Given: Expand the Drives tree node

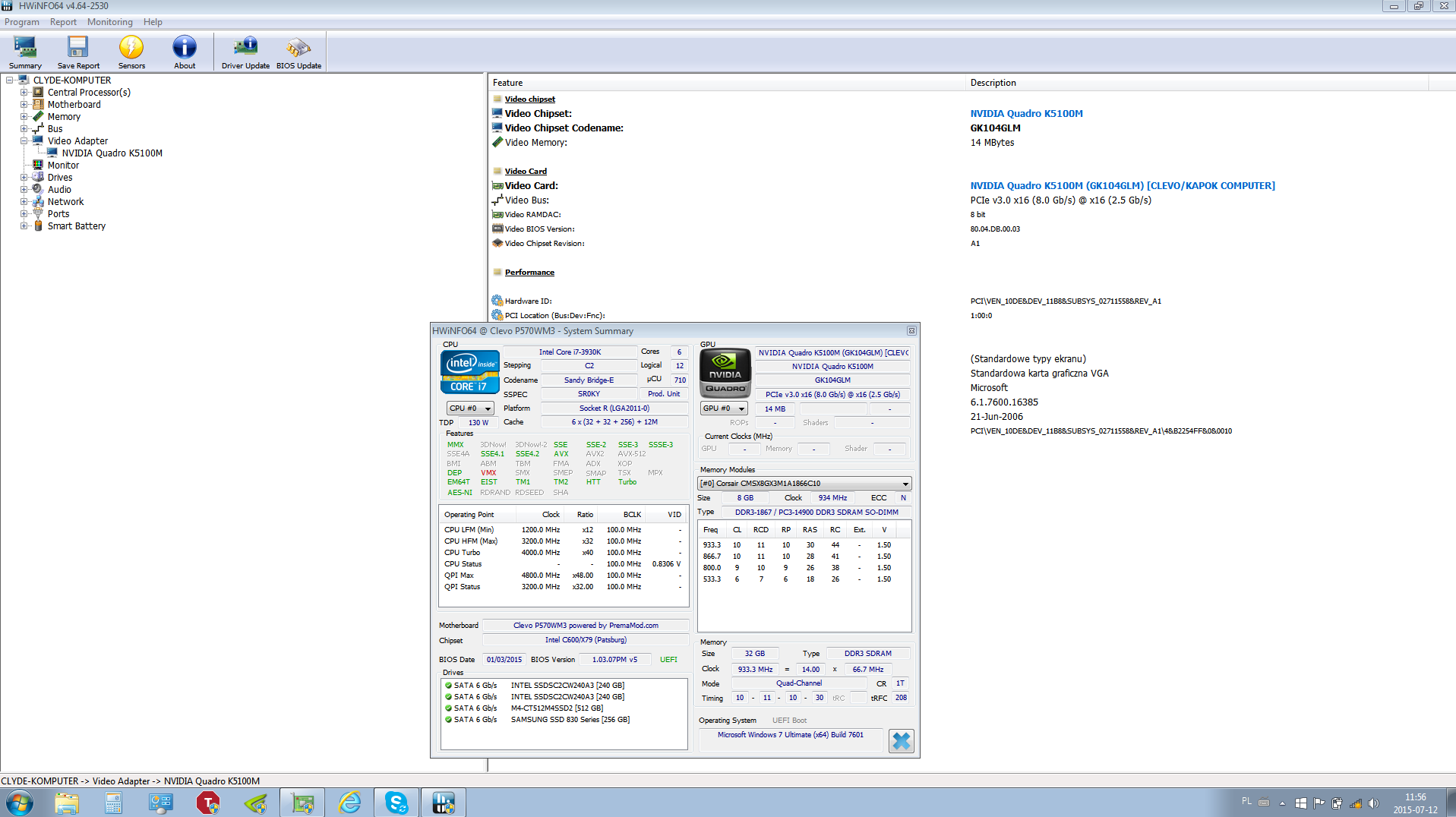Looking at the screenshot, I should pyautogui.click(x=24, y=177).
